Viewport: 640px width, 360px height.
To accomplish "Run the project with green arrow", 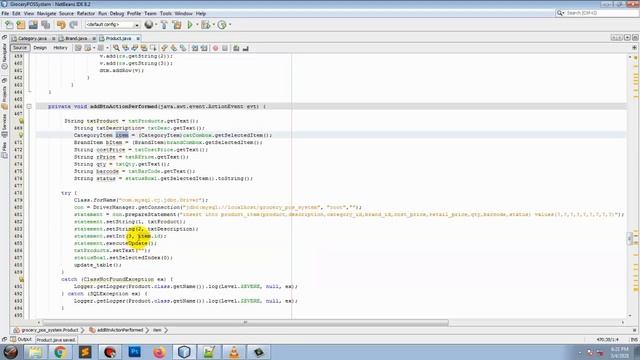I will tap(190, 25).
